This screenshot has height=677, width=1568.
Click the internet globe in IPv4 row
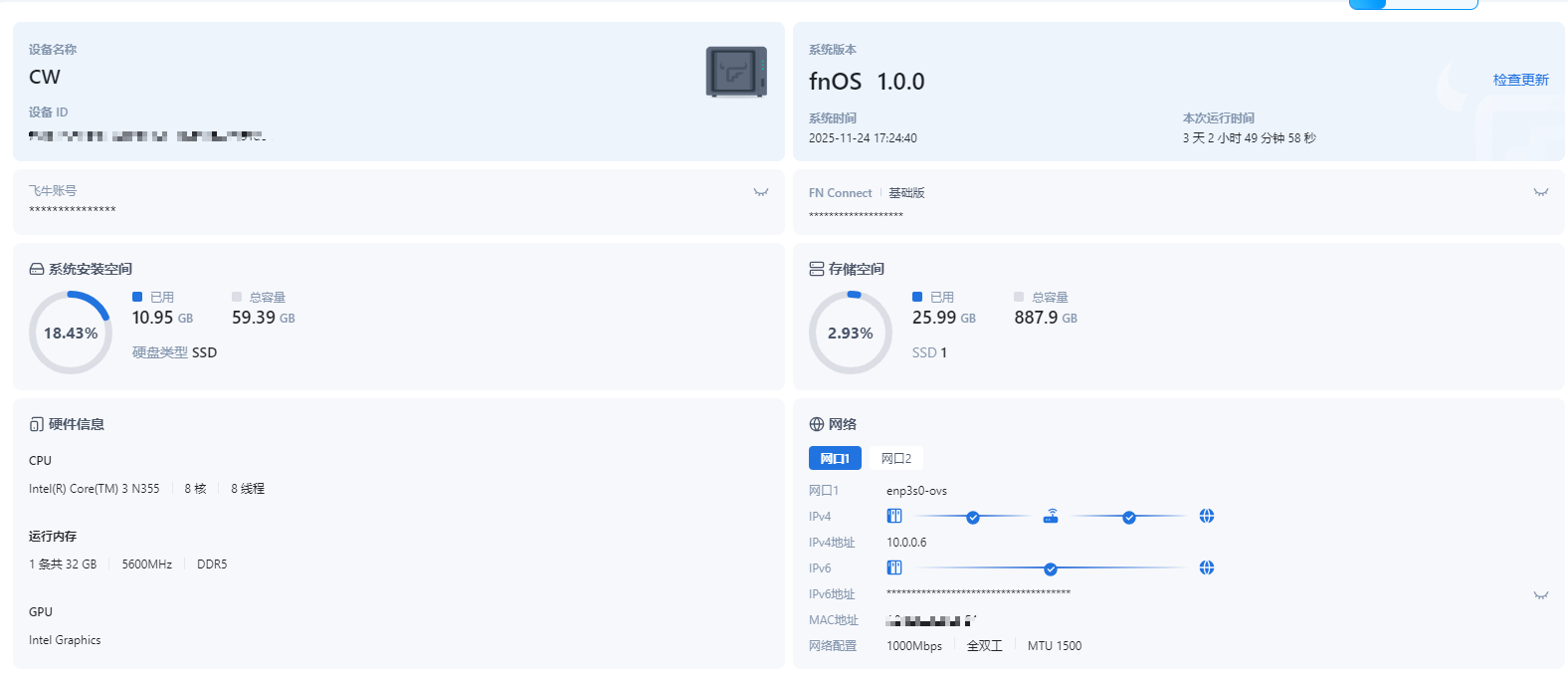point(1207,516)
